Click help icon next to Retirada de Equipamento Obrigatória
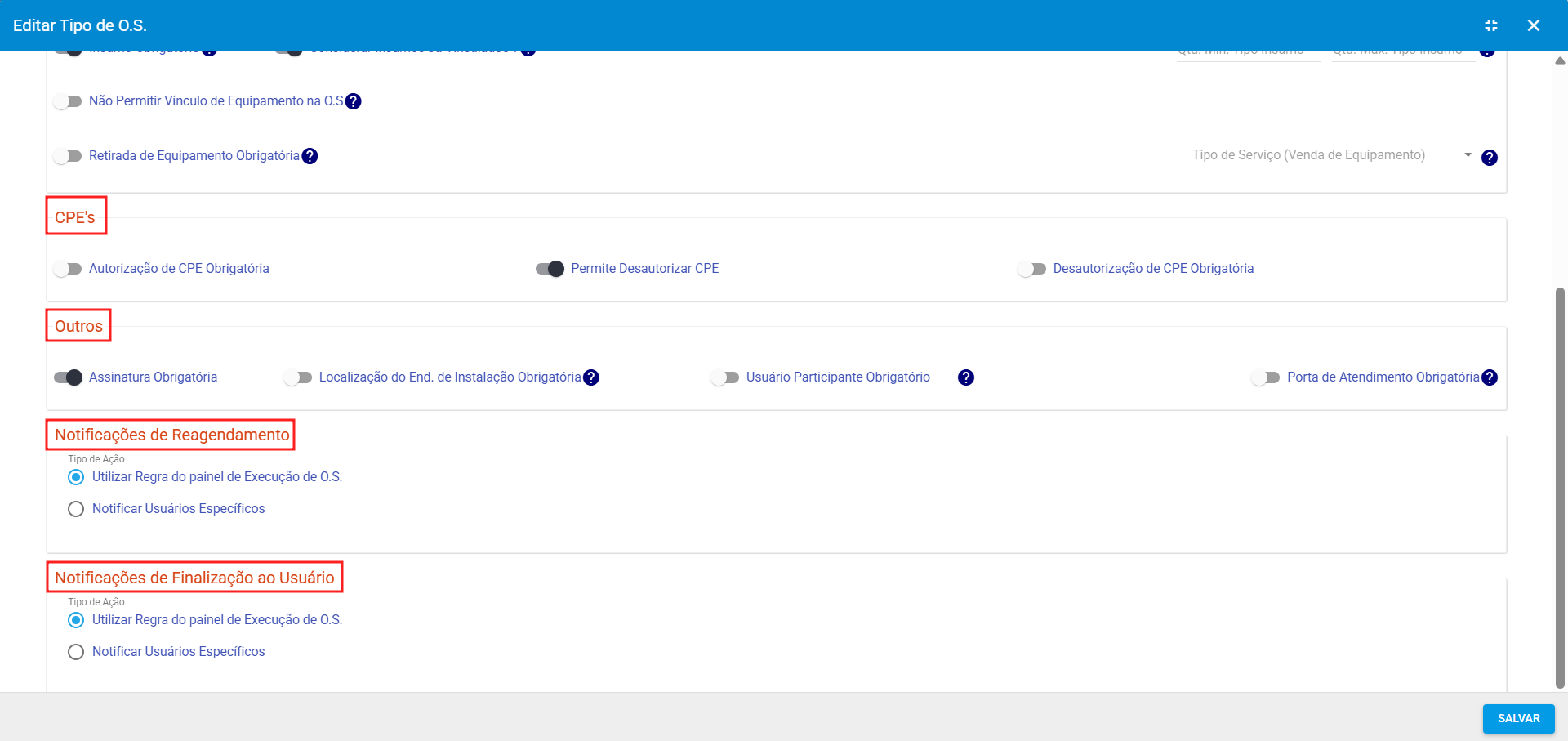The height and width of the screenshot is (741, 1568). tap(310, 156)
